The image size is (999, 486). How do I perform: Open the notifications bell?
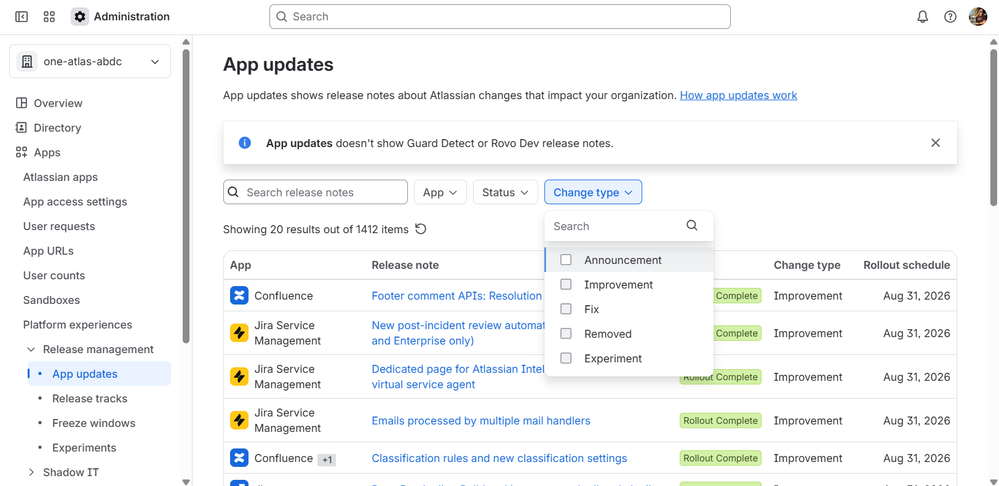pyautogui.click(x=923, y=17)
